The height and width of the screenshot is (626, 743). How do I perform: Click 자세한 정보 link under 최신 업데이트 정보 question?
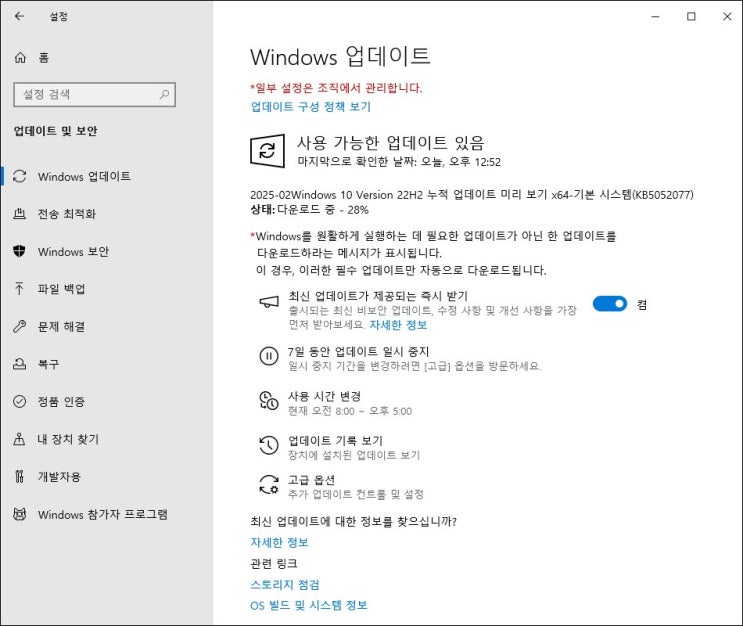point(279,542)
